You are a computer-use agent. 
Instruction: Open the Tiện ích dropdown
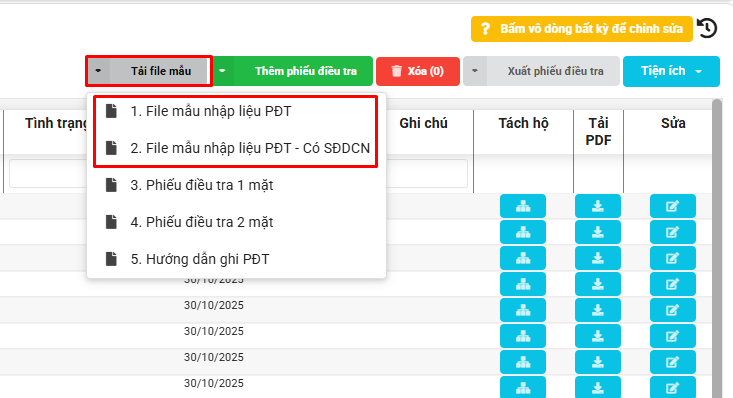[671, 71]
